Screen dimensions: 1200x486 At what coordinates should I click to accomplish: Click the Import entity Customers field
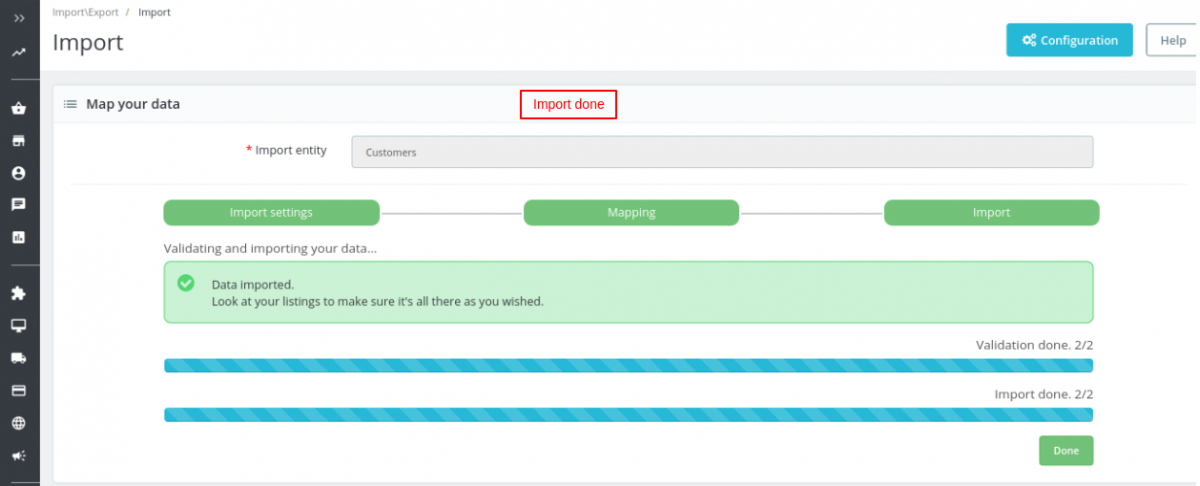pos(722,152)
